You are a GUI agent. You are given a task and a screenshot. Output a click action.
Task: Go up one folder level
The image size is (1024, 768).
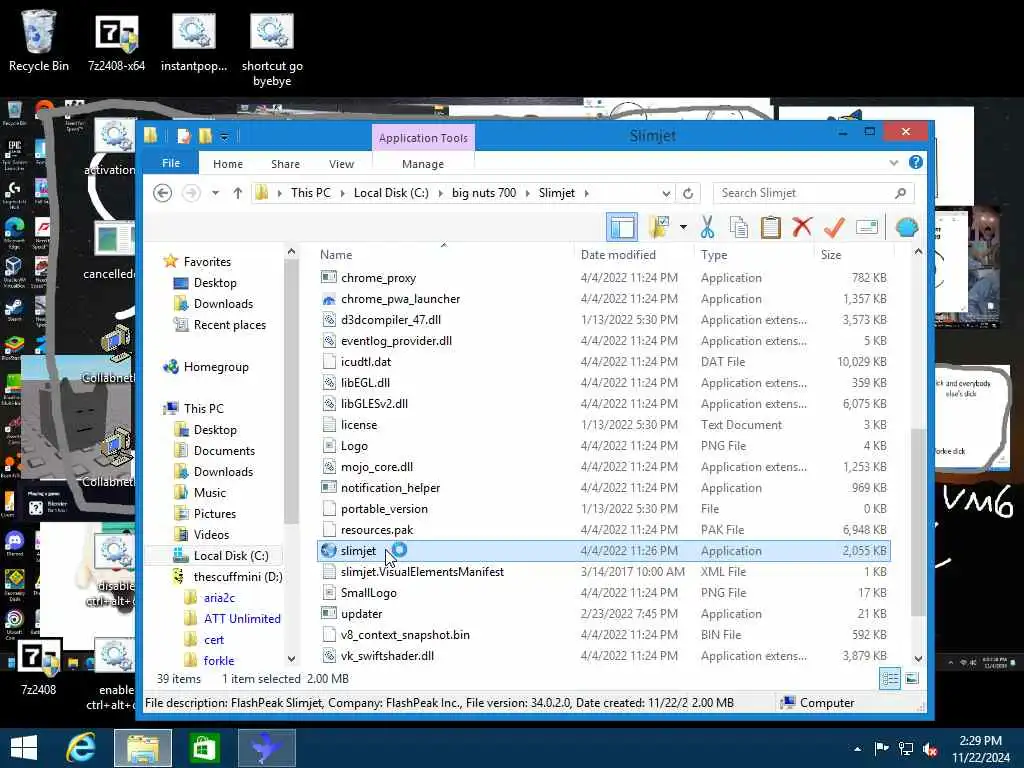click(238, 193)
